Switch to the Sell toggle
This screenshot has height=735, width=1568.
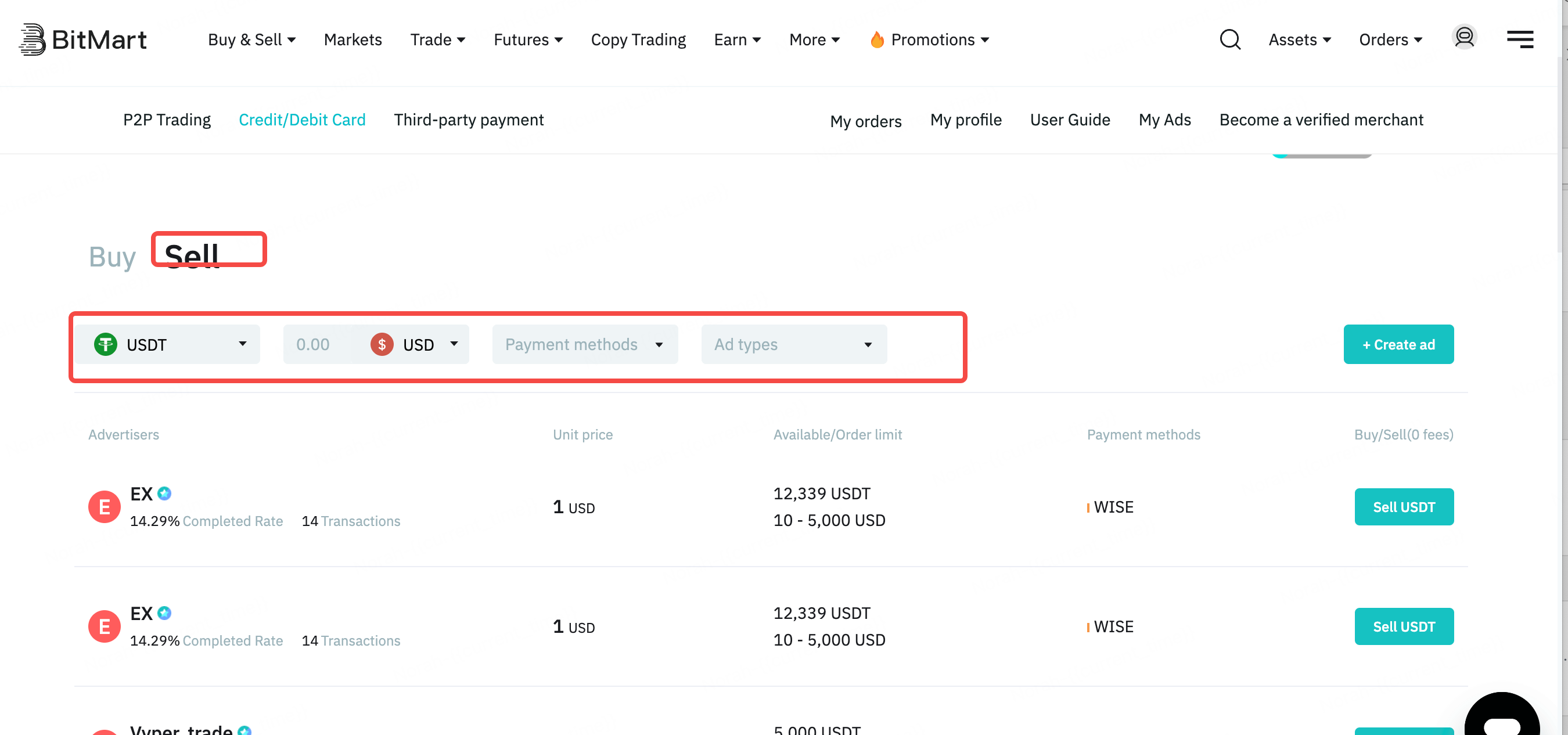point(192,255)
